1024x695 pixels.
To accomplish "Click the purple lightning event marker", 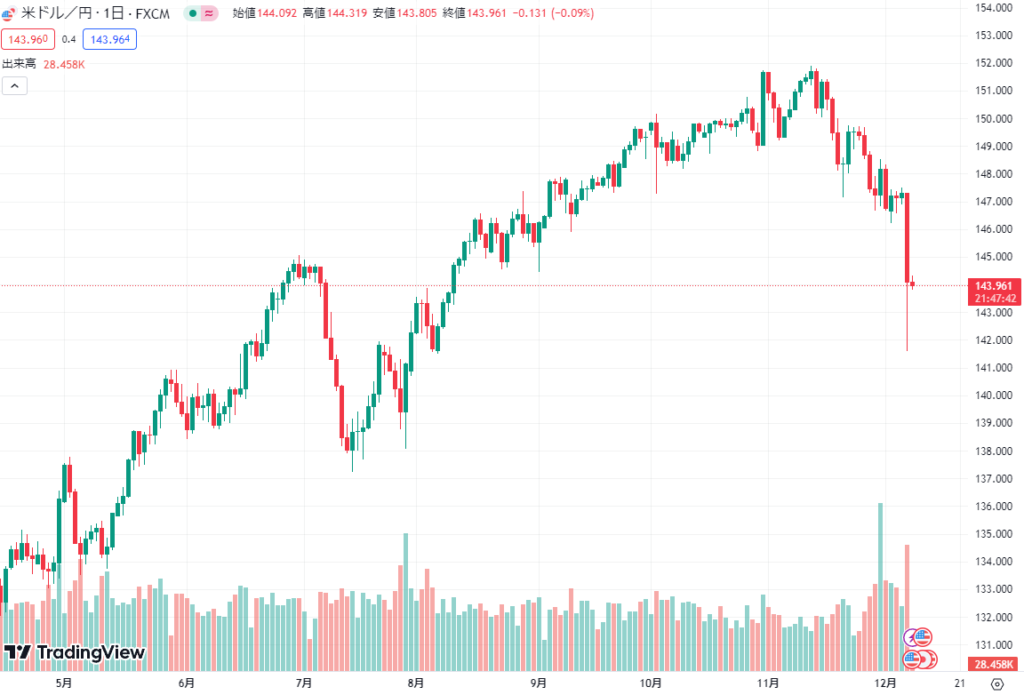I will [911, 636].
